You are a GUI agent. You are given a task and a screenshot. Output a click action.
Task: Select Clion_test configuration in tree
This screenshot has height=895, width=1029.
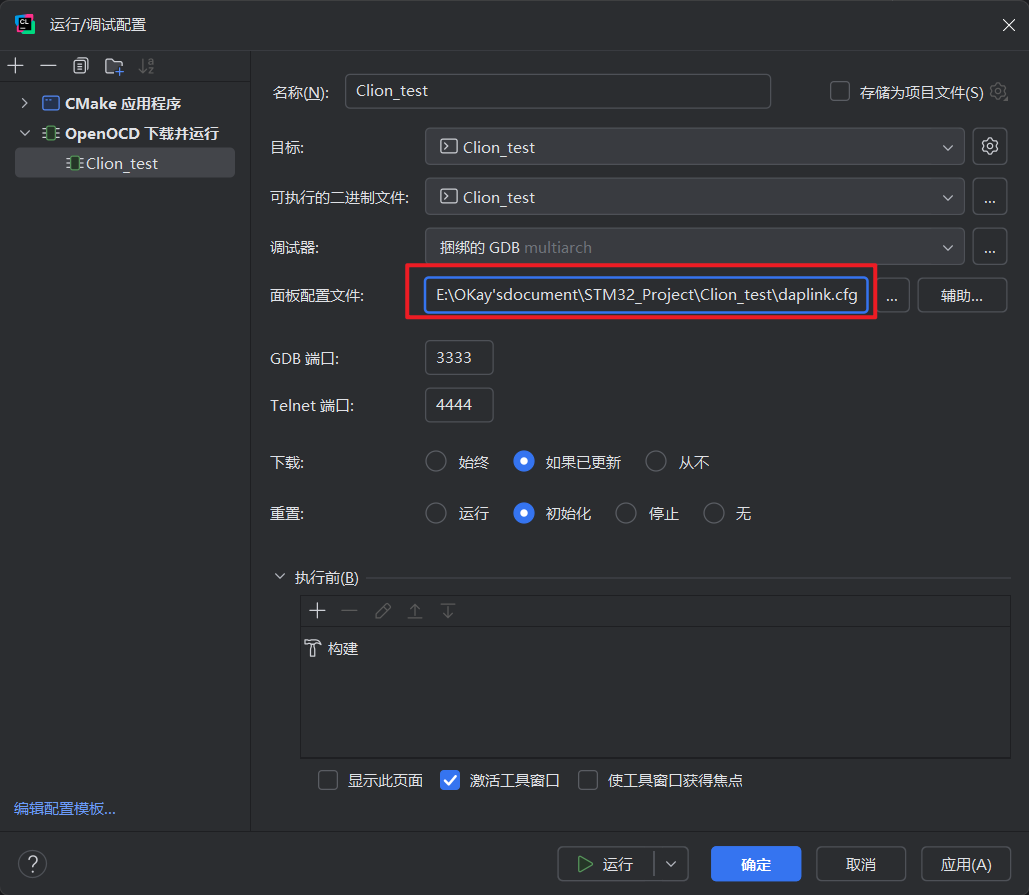125,163
